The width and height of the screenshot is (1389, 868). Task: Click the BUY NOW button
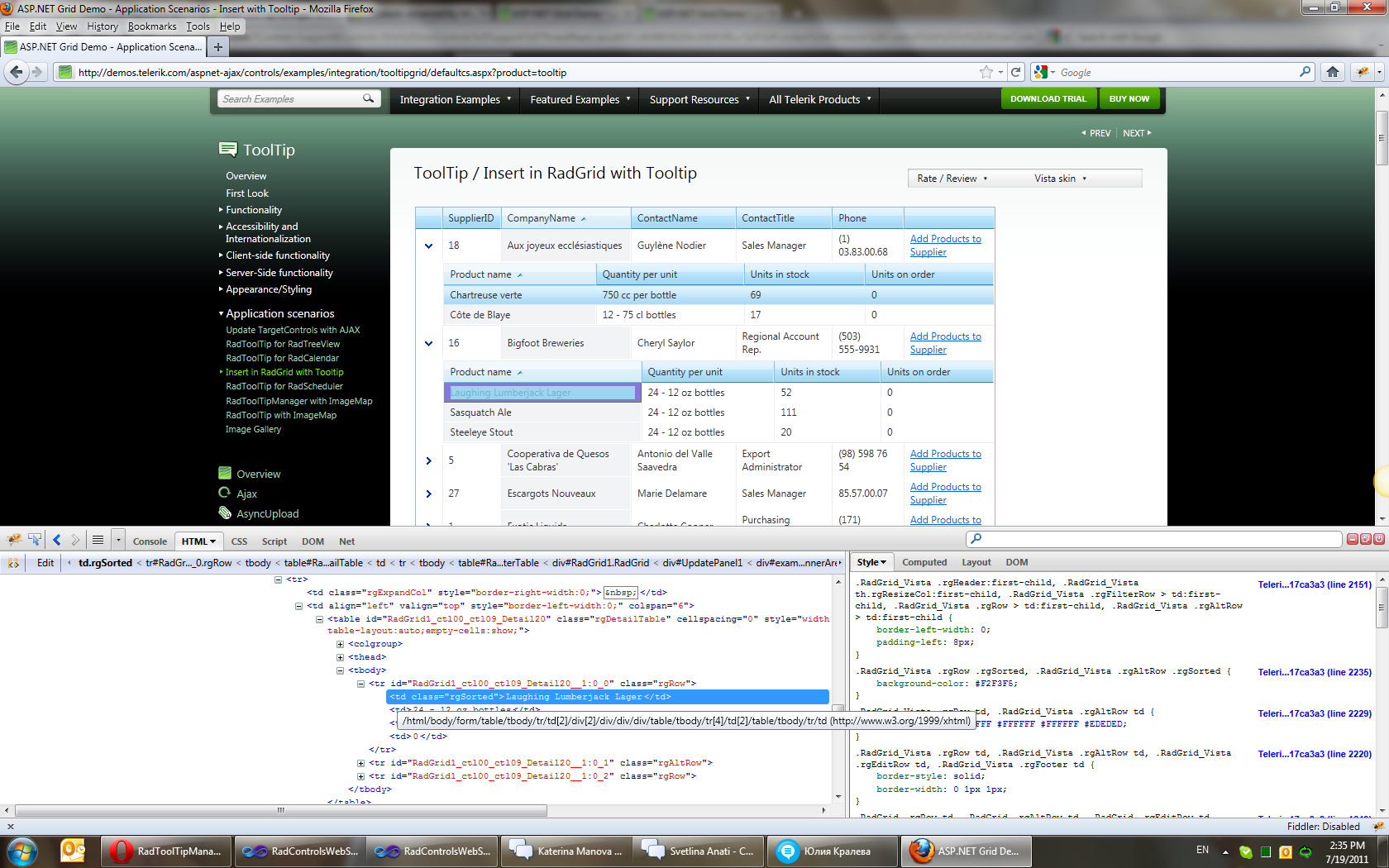[x=1129, y=99]
